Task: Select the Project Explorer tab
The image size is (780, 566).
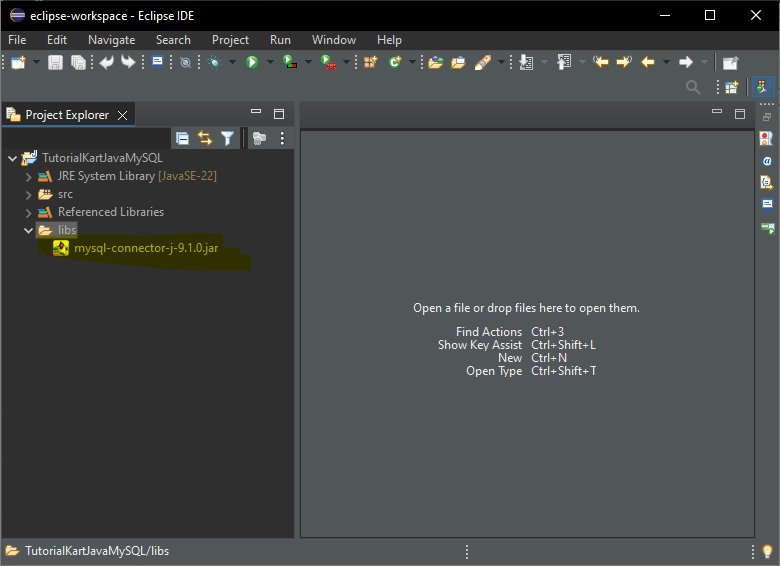Action: 67,115
